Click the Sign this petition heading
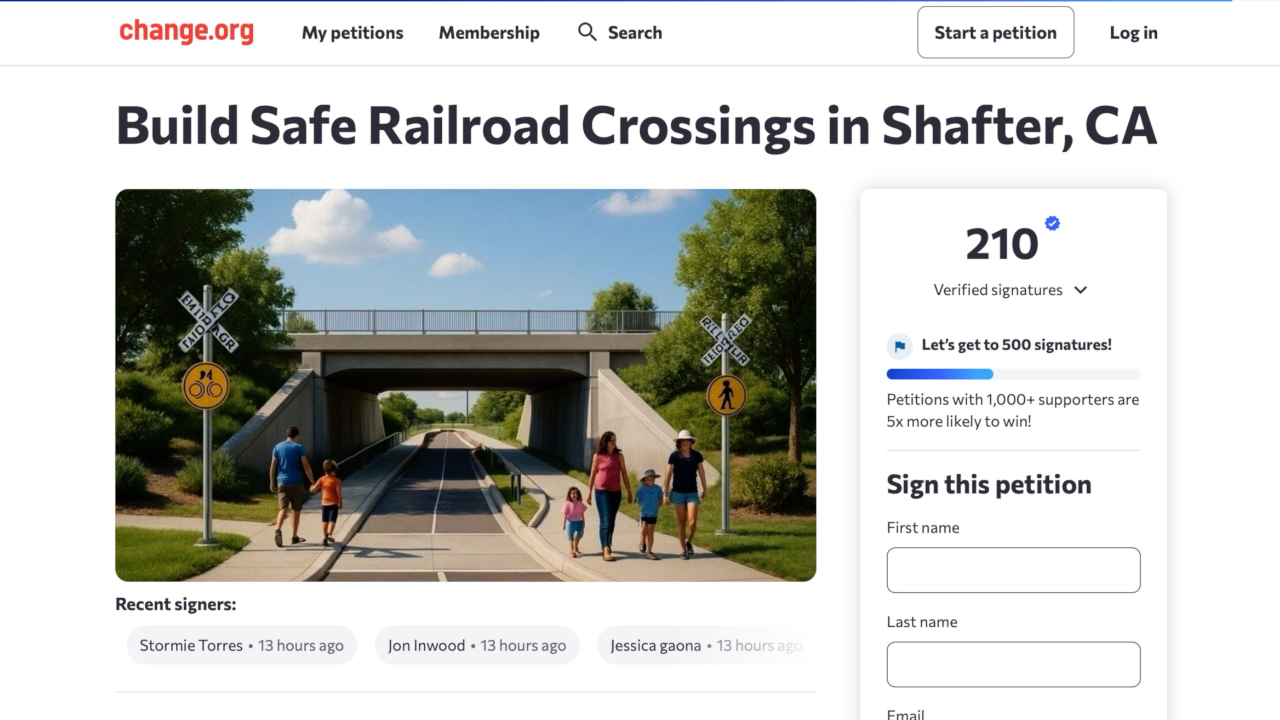This screenshot has width=1280, height=720. click(988, 485)
